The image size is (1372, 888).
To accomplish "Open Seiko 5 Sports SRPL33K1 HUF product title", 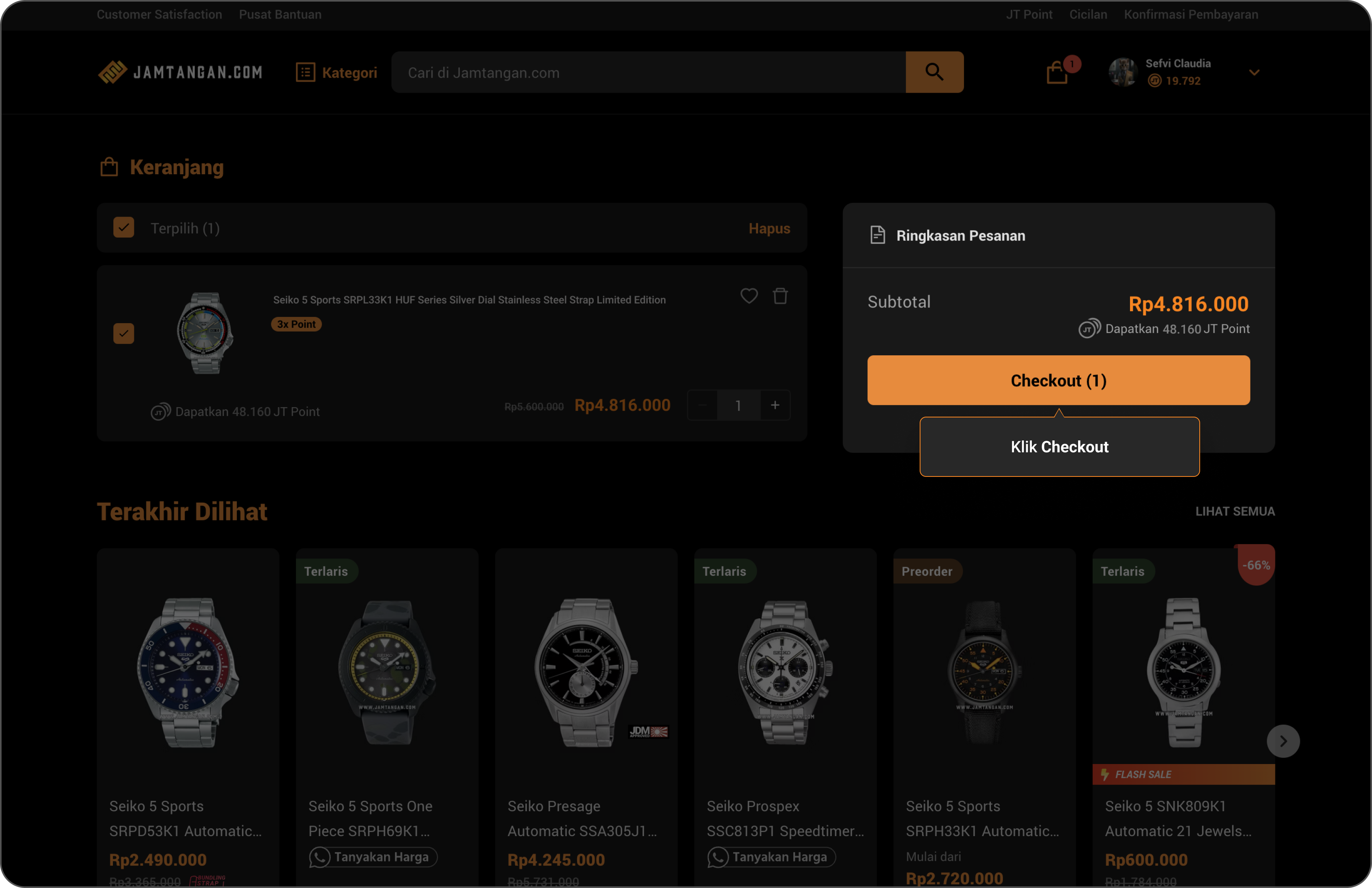I will [x=469, y=300].
